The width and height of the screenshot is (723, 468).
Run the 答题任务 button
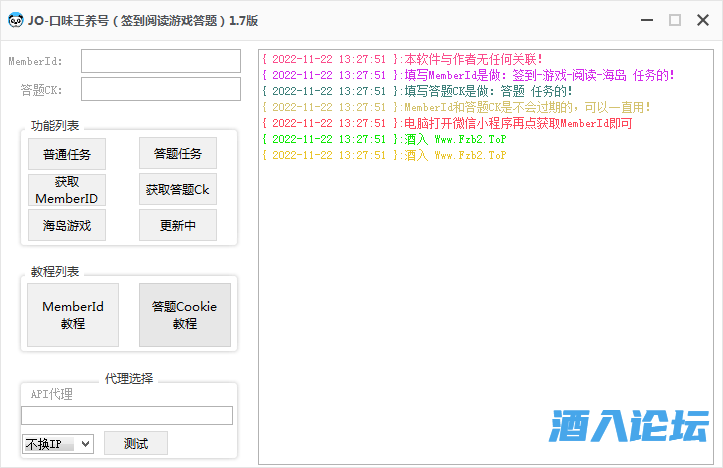pos(177,154)
